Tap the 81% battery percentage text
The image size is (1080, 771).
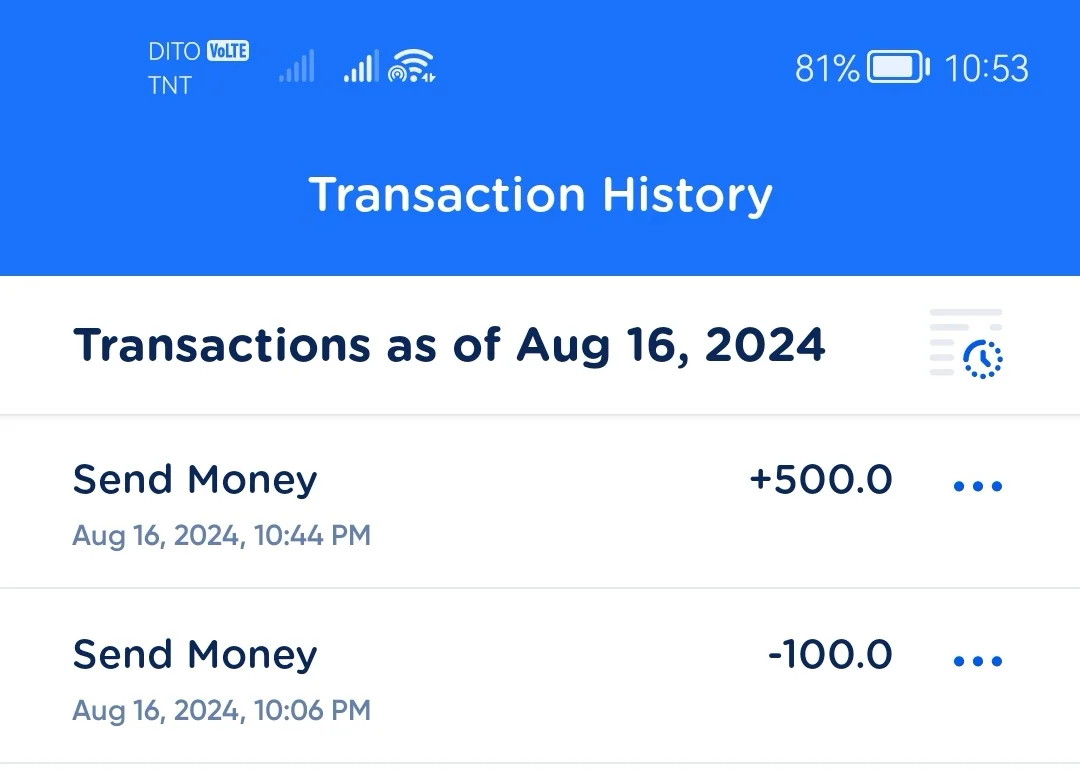pos(827,68)
